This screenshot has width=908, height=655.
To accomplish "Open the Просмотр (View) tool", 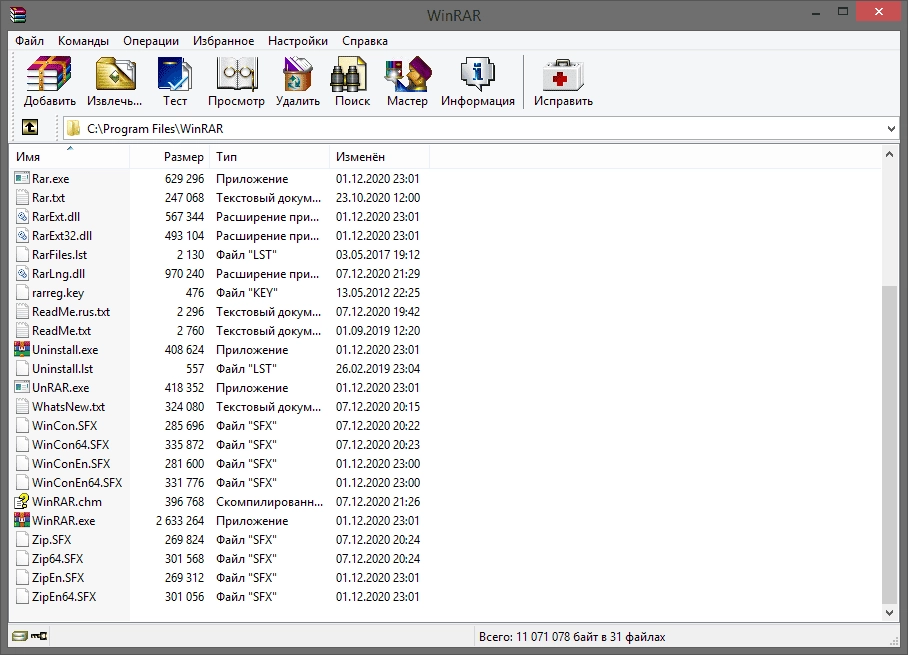I will [x=236, y=74].
